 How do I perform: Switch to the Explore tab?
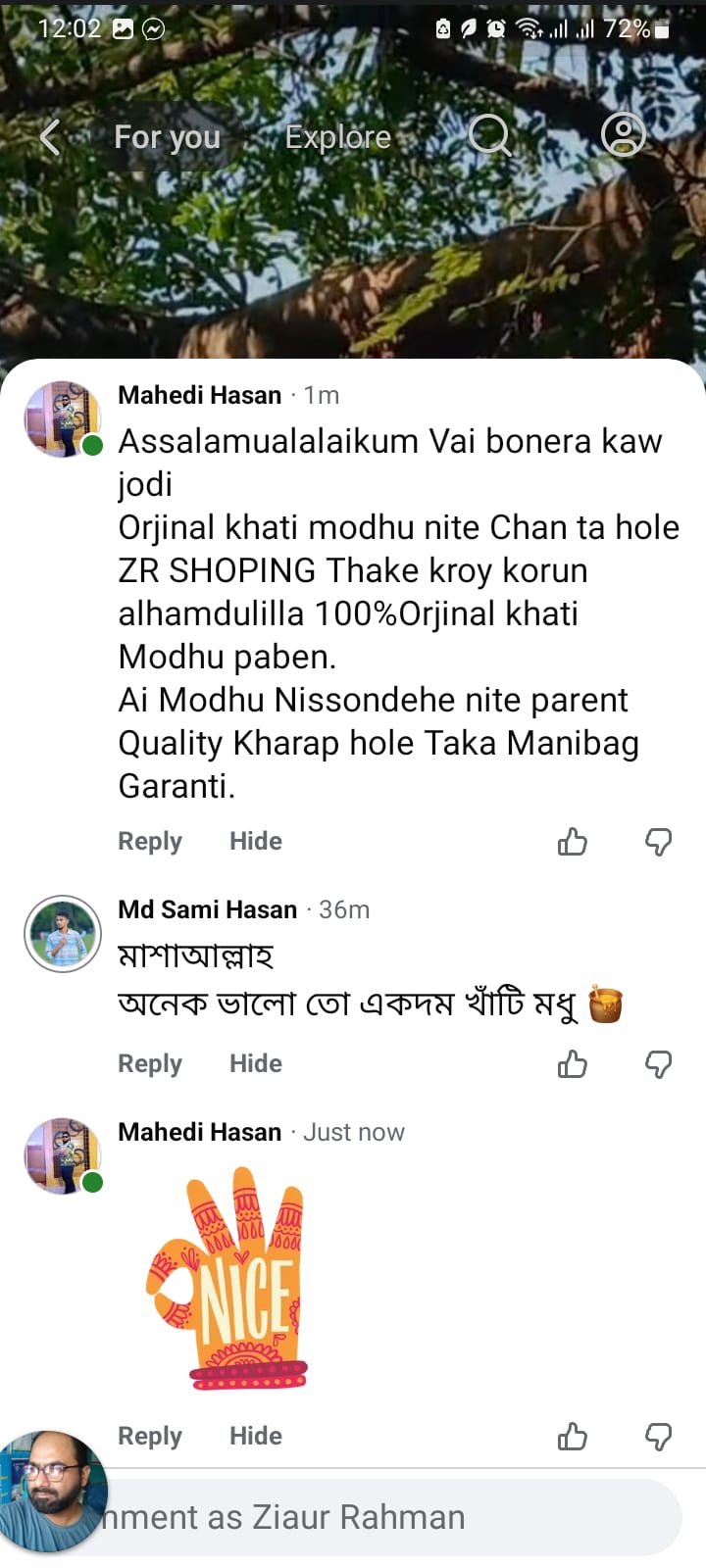coord(337,137)
